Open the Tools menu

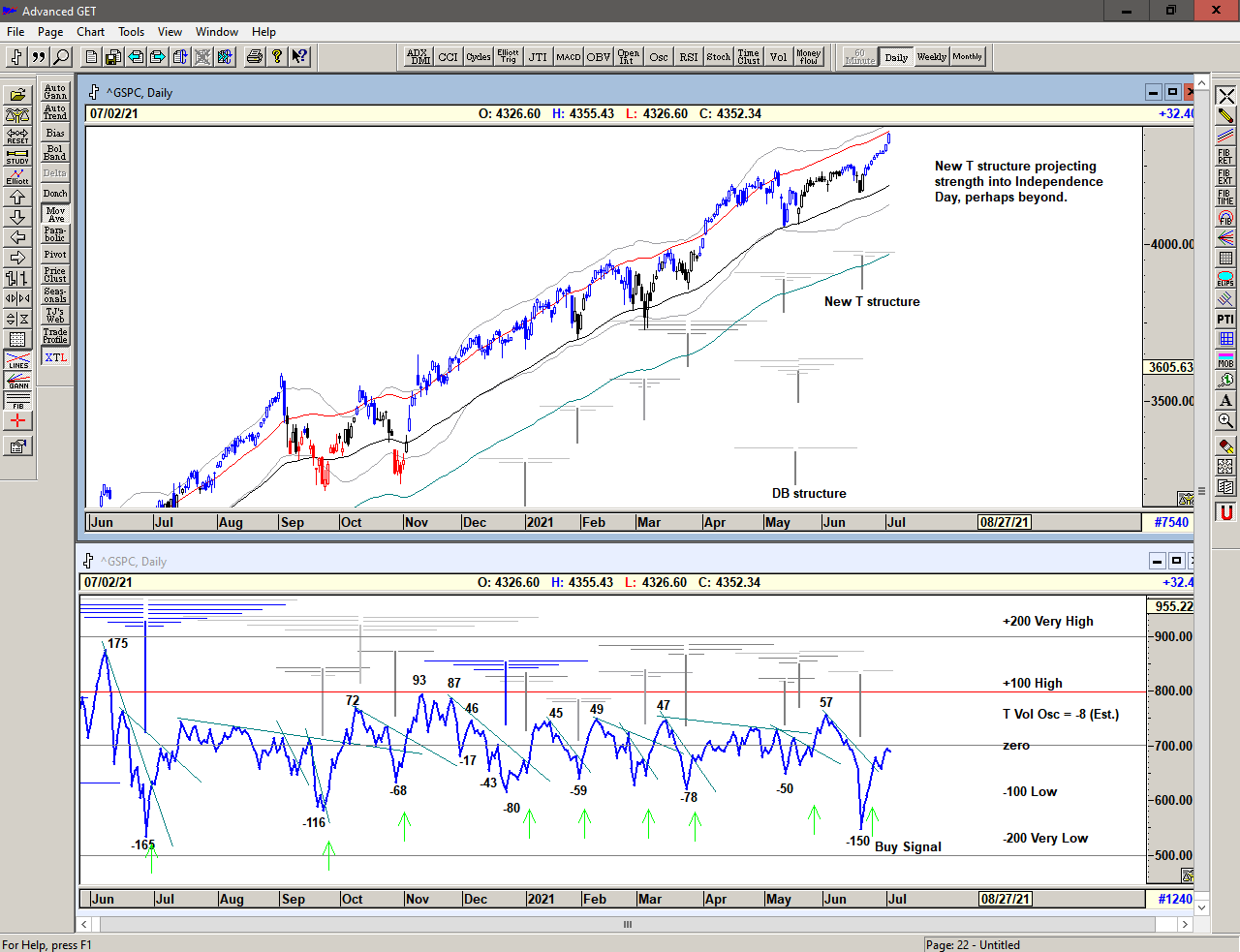131,32
